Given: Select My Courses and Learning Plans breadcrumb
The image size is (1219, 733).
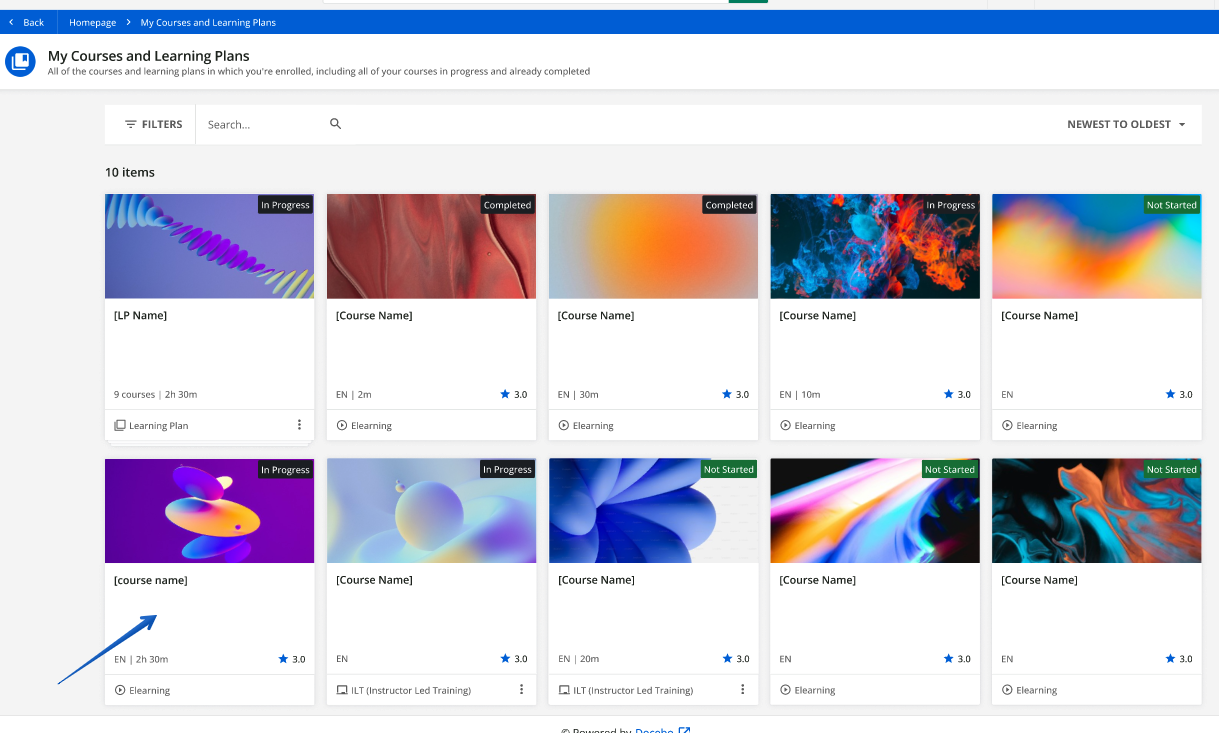Looking at the screenshot, I should coord(208,22).
